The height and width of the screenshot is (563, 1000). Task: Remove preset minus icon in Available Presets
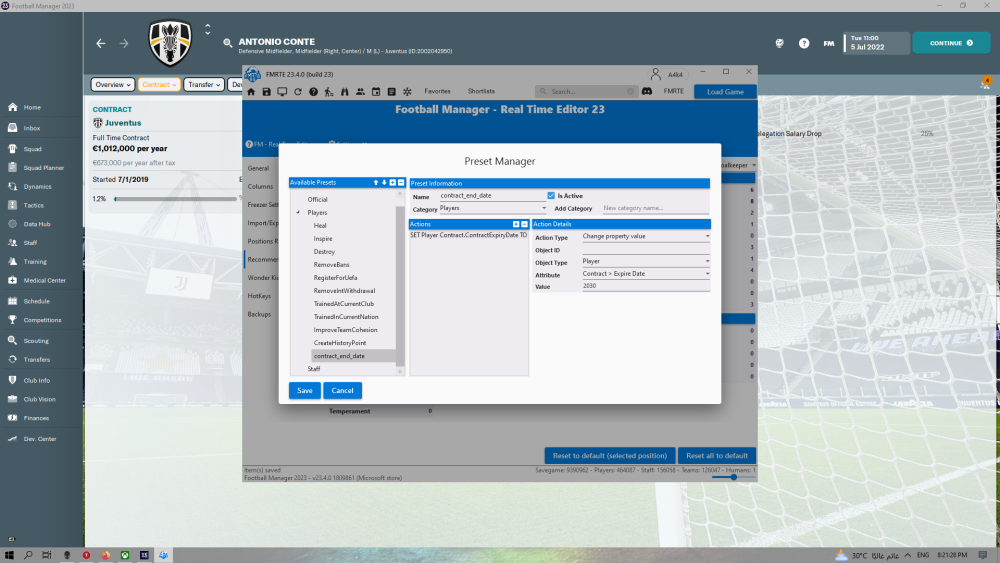coord(401,182)
